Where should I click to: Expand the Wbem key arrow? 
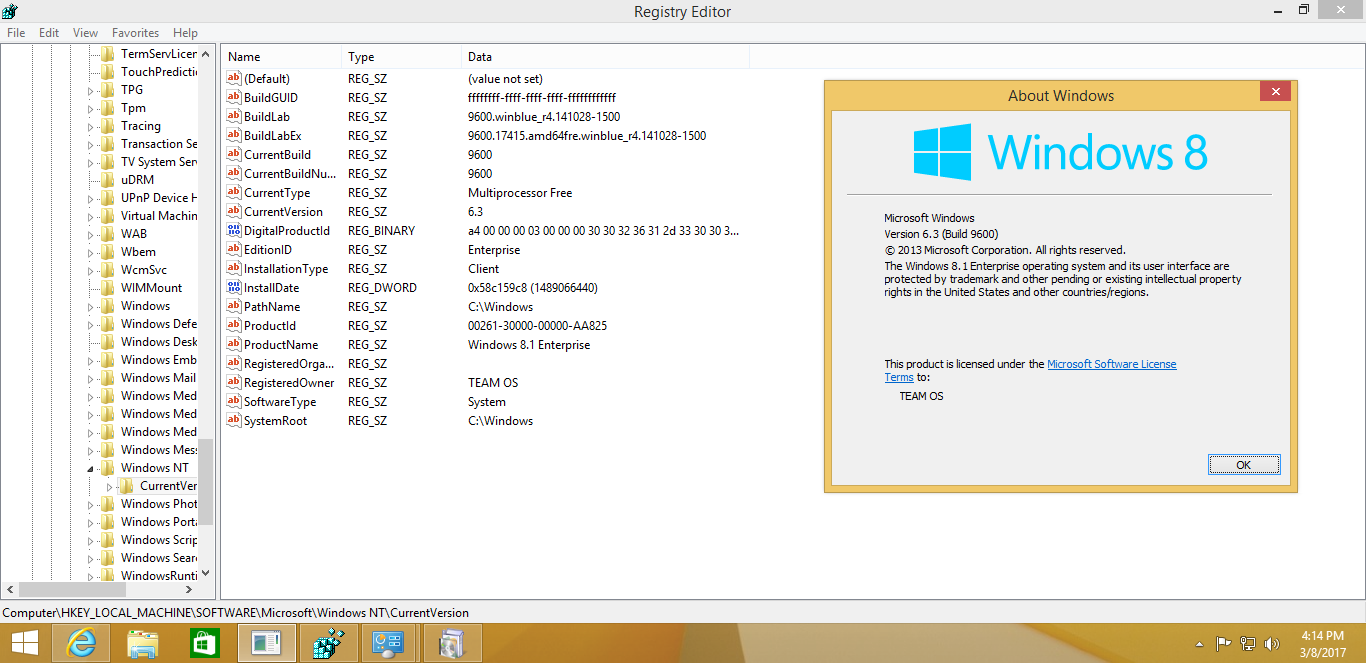[x=90, y=252]
